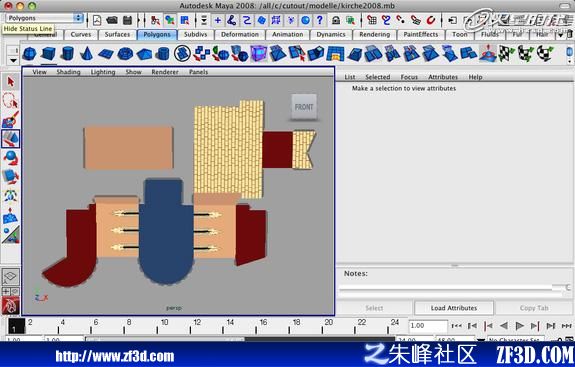Open the viewport Shading menu

coord(68,72)
